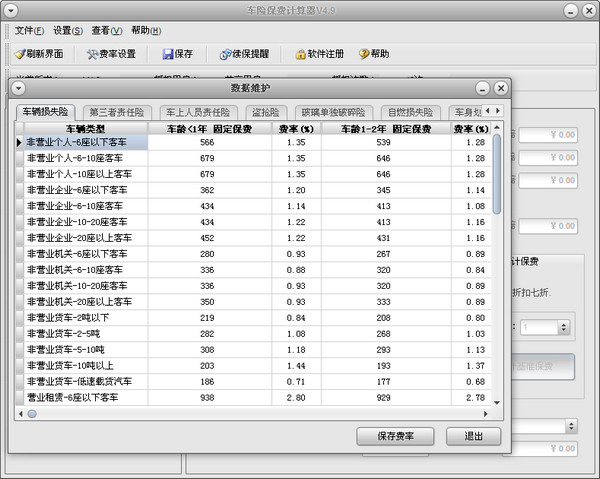Click the table vertical scrollbar down arrow
This screenshot has height=479, width=600.
pyautogui.click(x=497, y=402)
